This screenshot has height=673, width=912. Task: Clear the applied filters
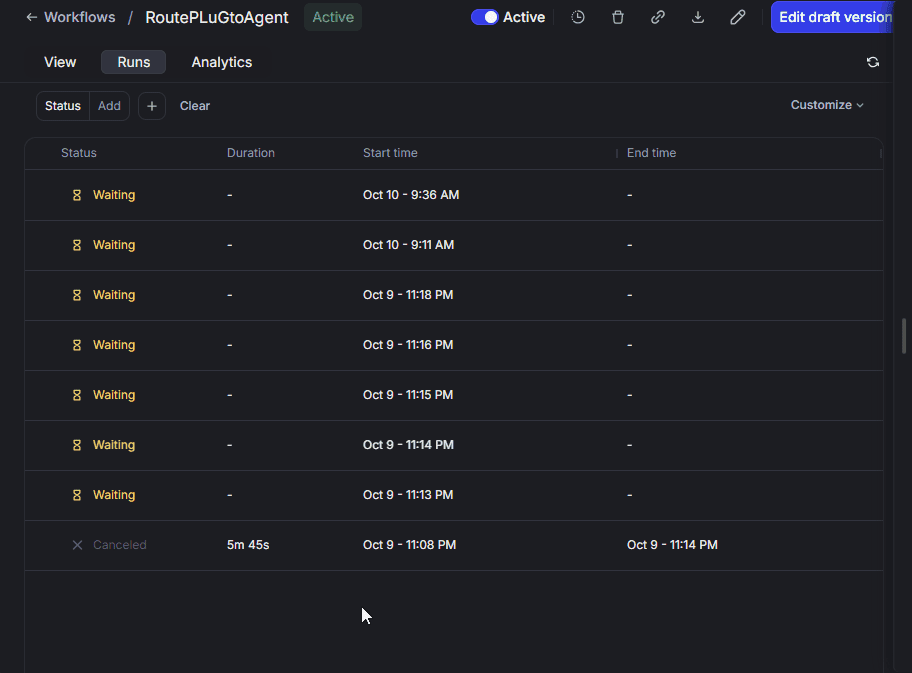click(x=195, y=106)
